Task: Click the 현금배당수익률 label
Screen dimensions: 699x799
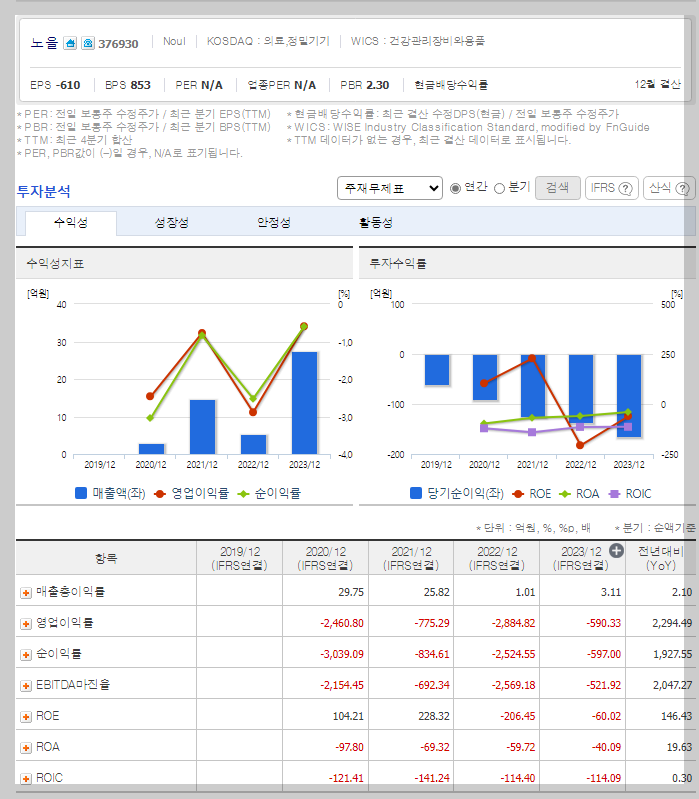Action: pos(451,85)
